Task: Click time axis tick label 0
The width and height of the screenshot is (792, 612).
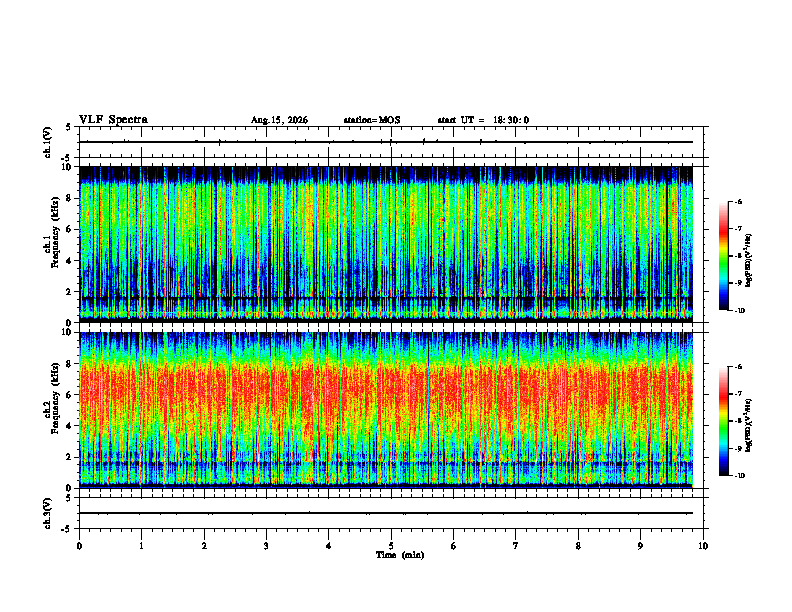Action: point(79,546)
